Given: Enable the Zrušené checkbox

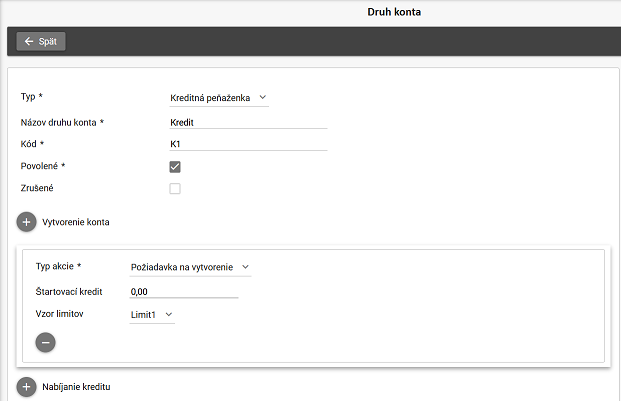Looking at the screenshot, I should point(175,188).
